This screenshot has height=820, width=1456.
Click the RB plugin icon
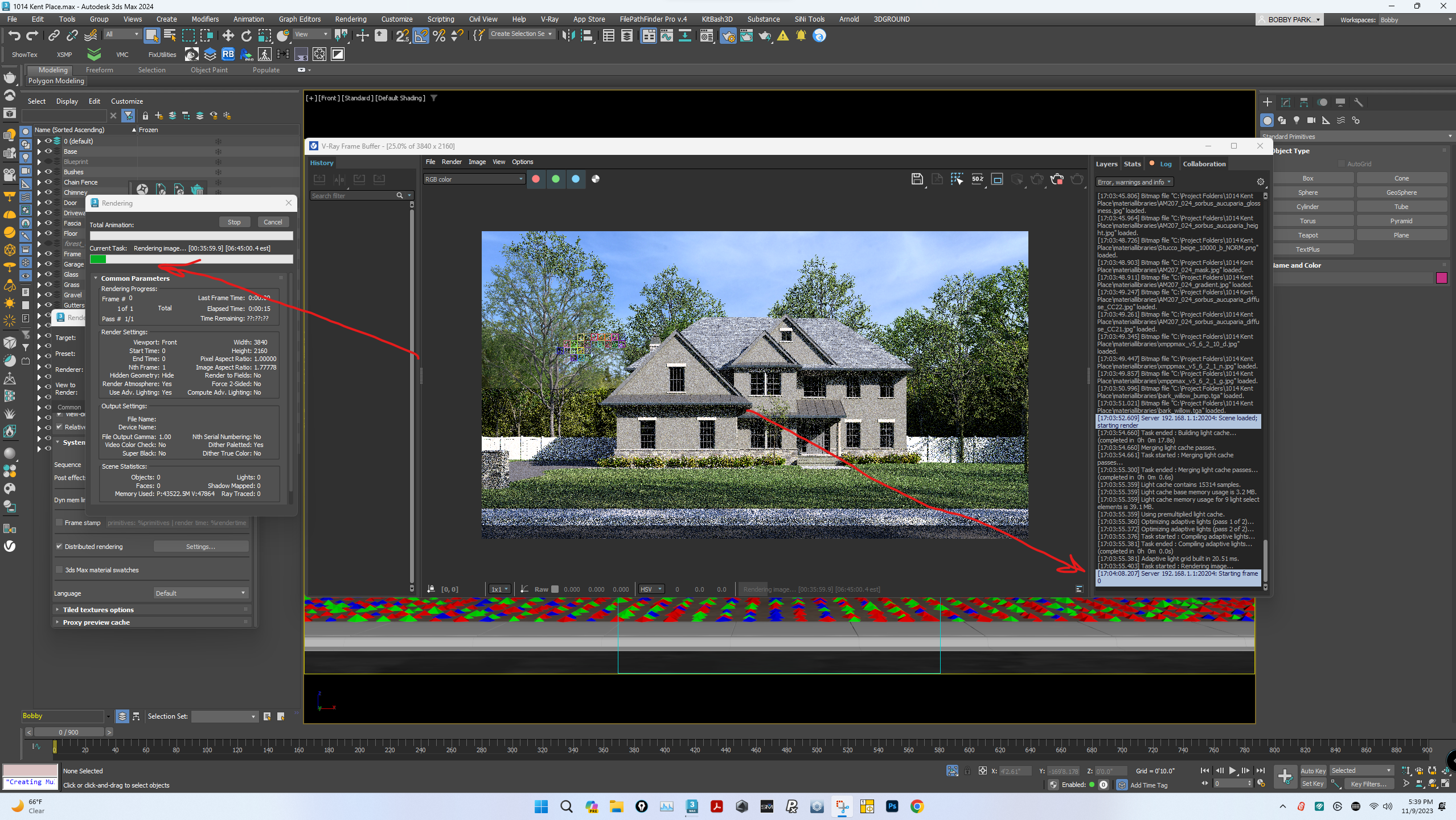228,54
